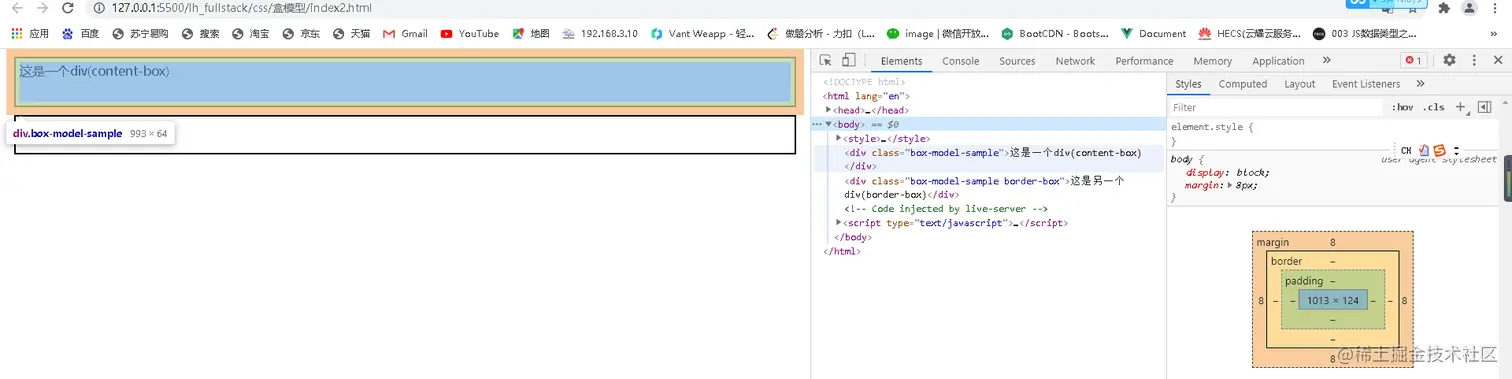Open the 192.168.3.10 bookmark
This screenshot has width=1512, height=379.
pos(600,33)
